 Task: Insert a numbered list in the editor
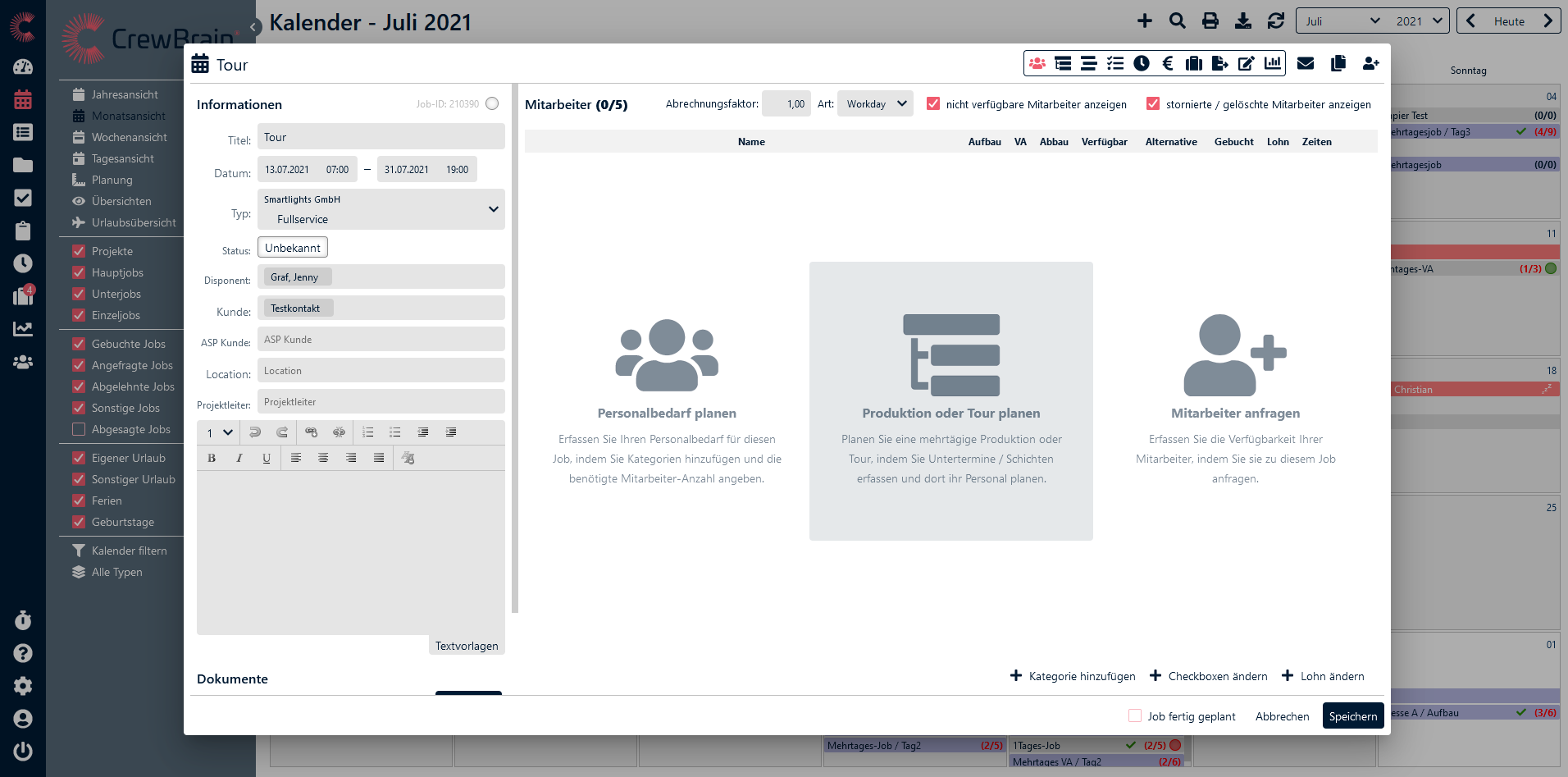pyautogui.click(x=368, y=432)
